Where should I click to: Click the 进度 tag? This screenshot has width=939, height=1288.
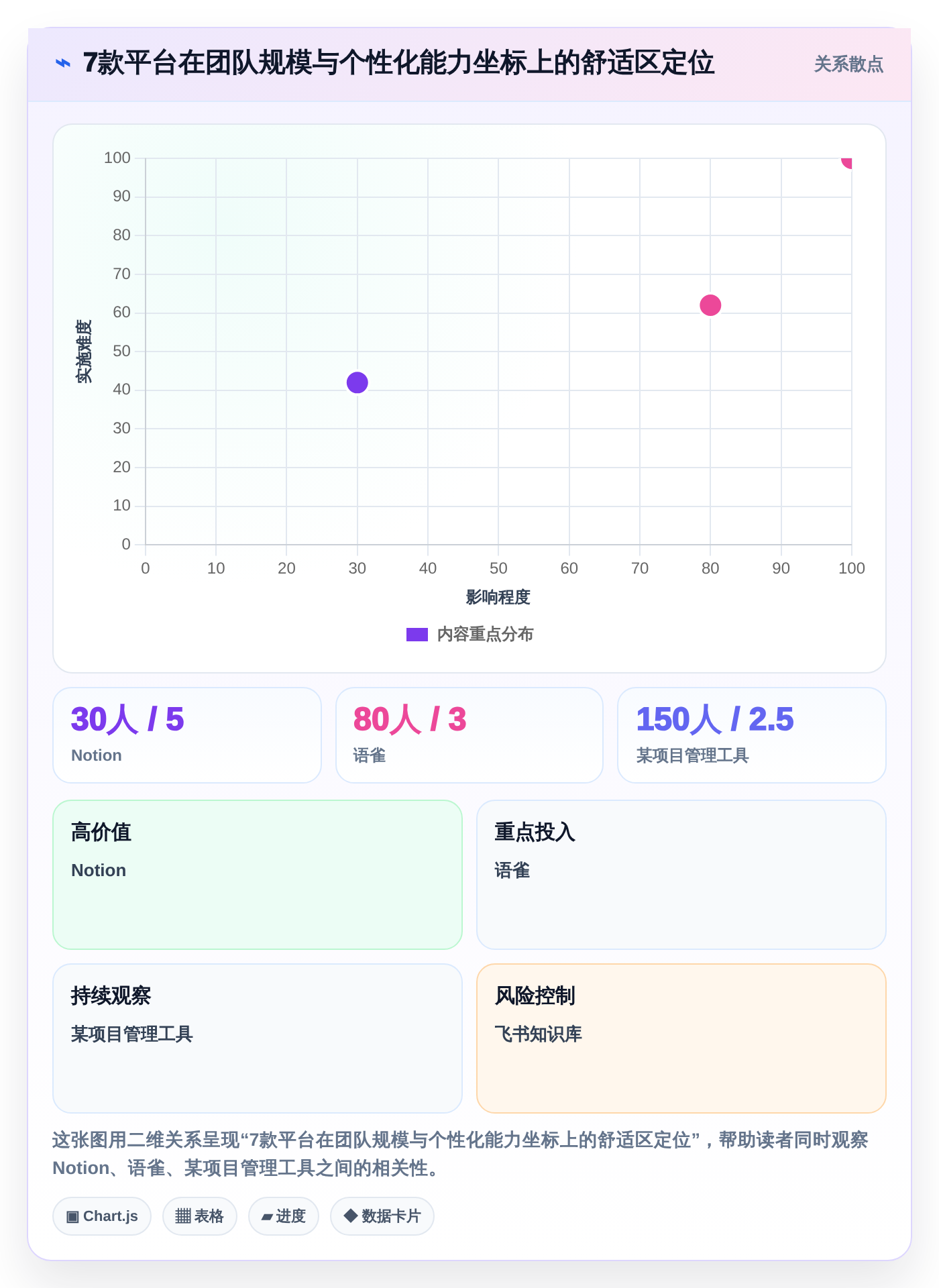(284, 1216)
